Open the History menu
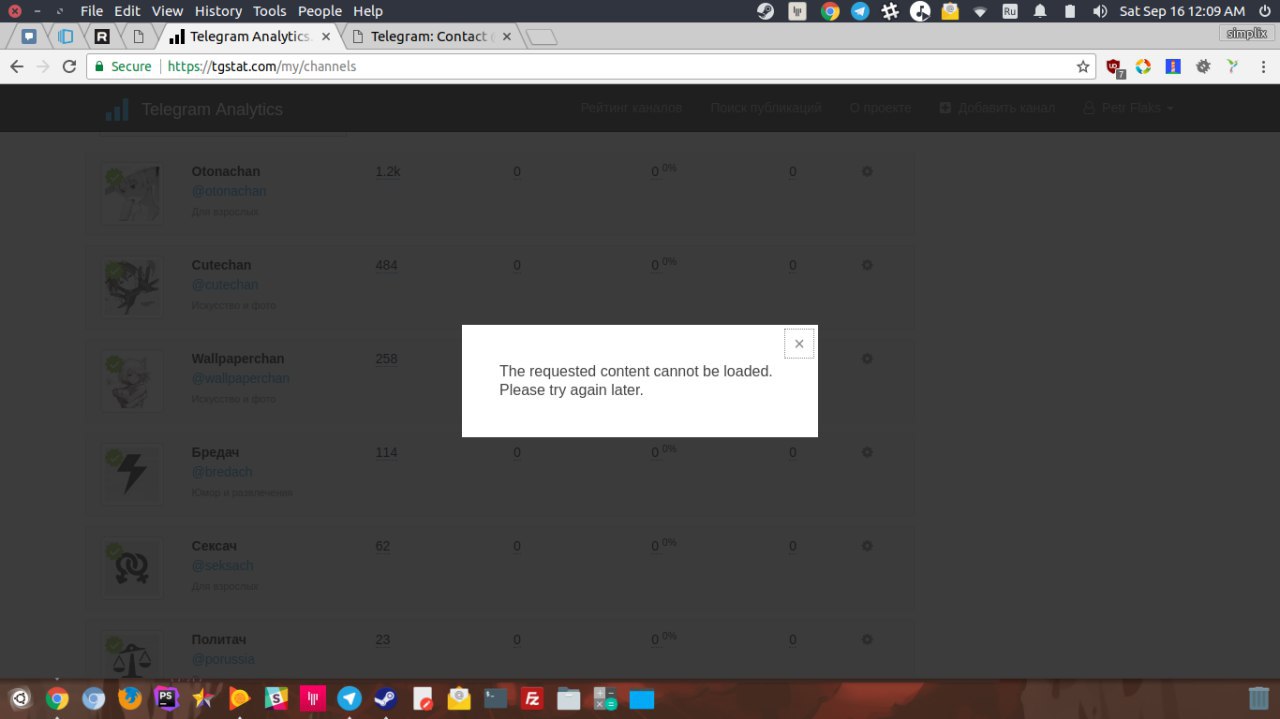The image size is (1280, 719). 218,11
